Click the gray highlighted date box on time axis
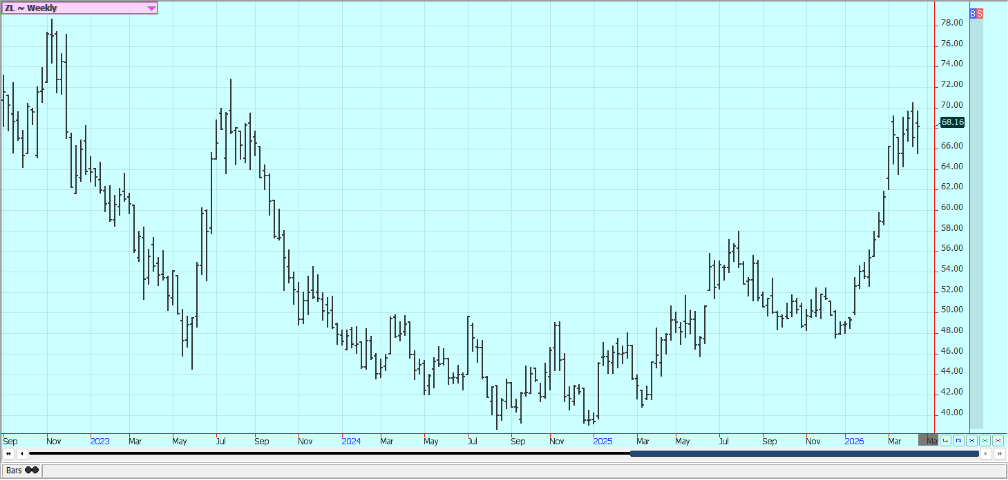This screenshot has width=1008, height=480. point(929,440)
